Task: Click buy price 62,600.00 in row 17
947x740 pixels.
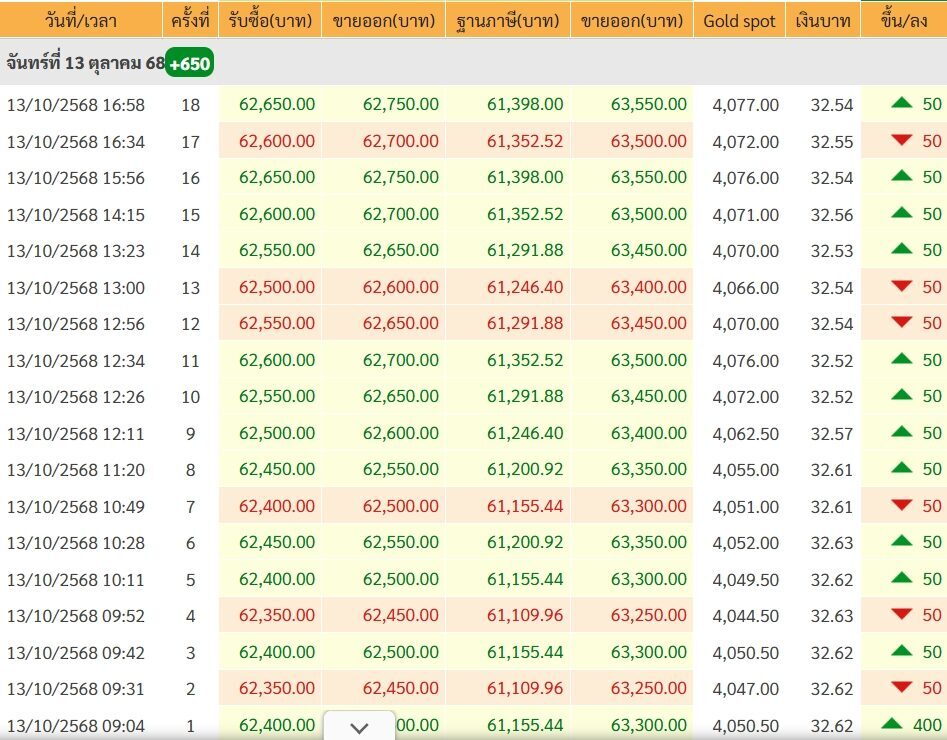Action: coord(277,141)
